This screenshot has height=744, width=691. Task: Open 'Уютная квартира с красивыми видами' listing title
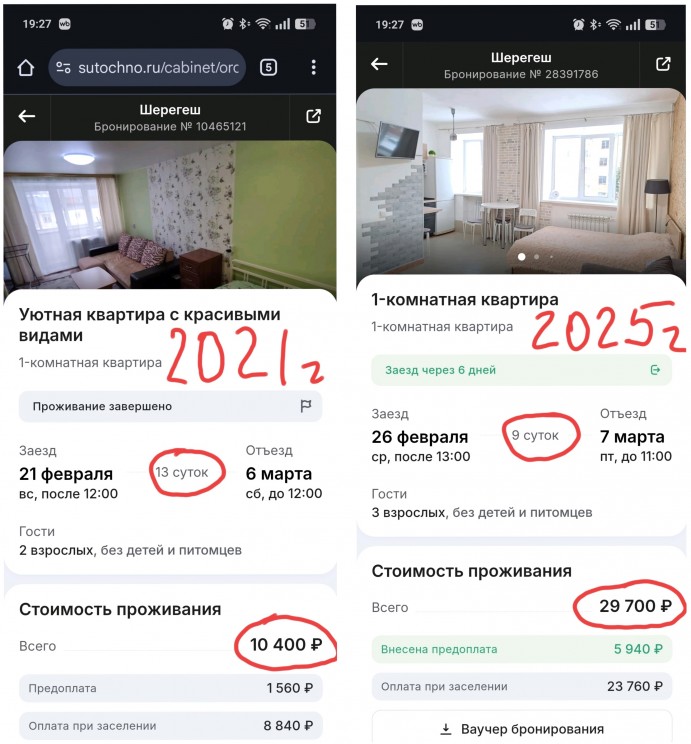click(149, 325)
